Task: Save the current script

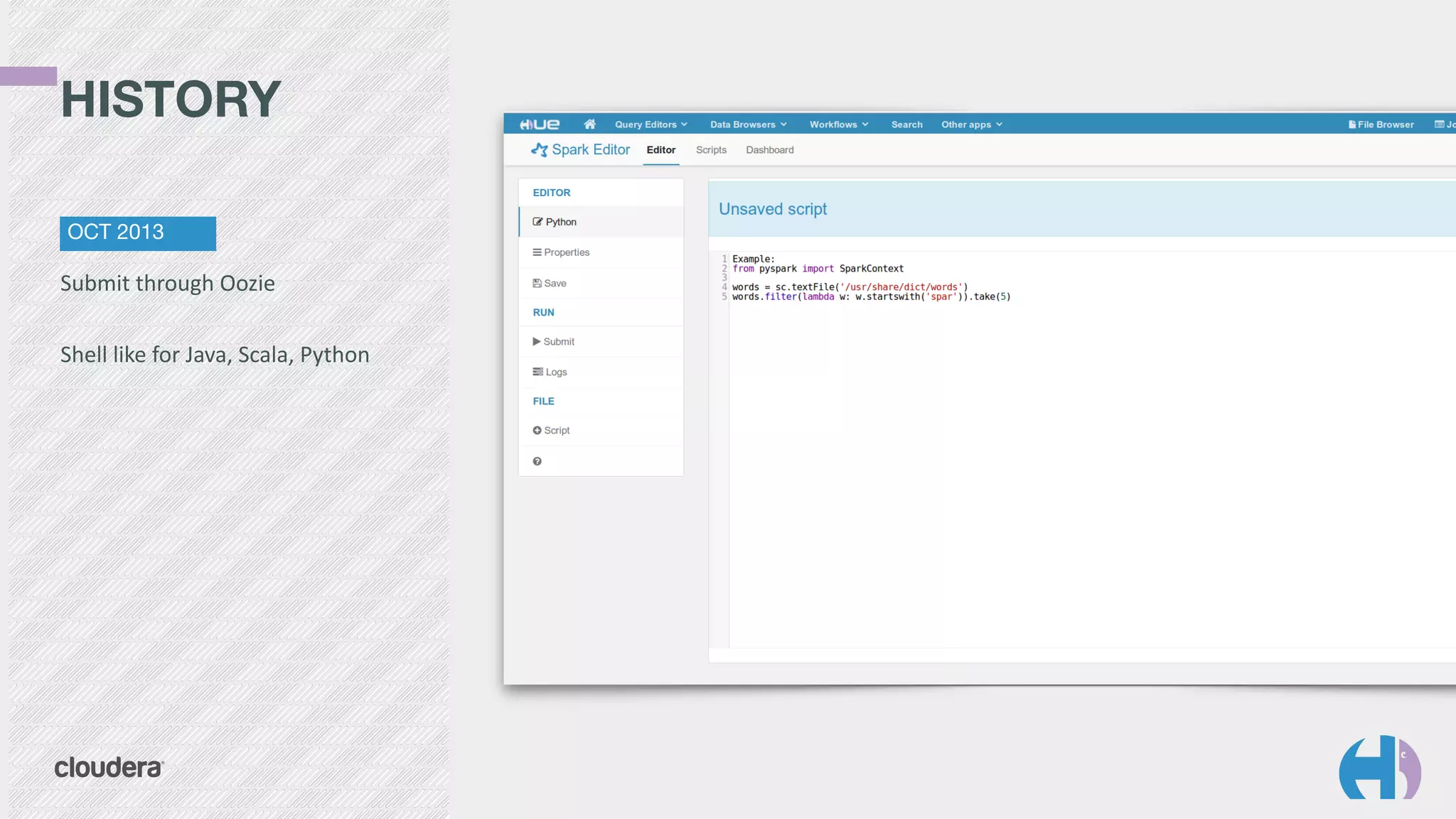Action: click(x=601, y=283)
